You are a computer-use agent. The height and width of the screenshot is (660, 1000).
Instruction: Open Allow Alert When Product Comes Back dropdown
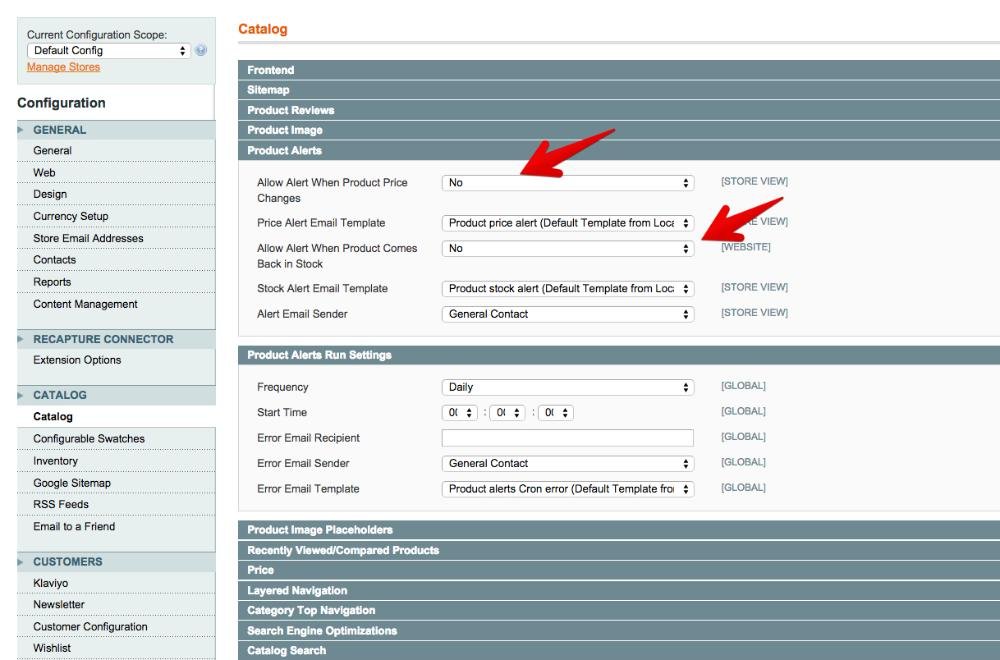567,249
